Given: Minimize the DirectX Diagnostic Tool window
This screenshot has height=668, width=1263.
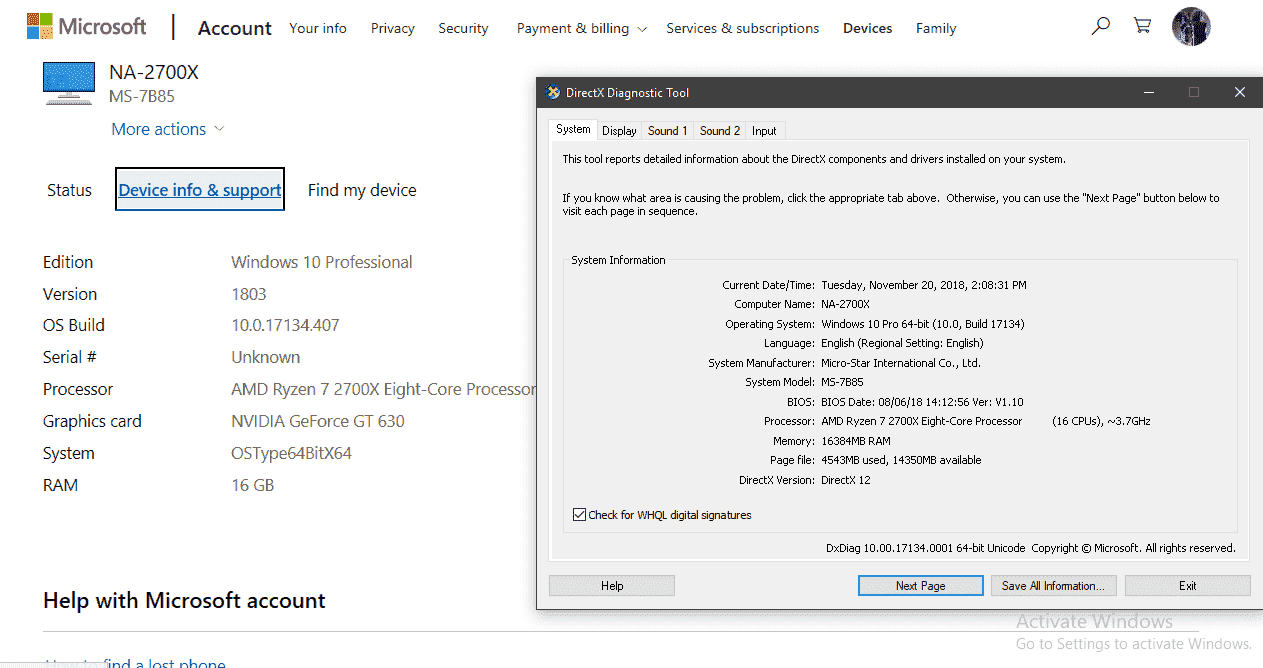Looking at the screenshot, I should tap(1148, 92).
